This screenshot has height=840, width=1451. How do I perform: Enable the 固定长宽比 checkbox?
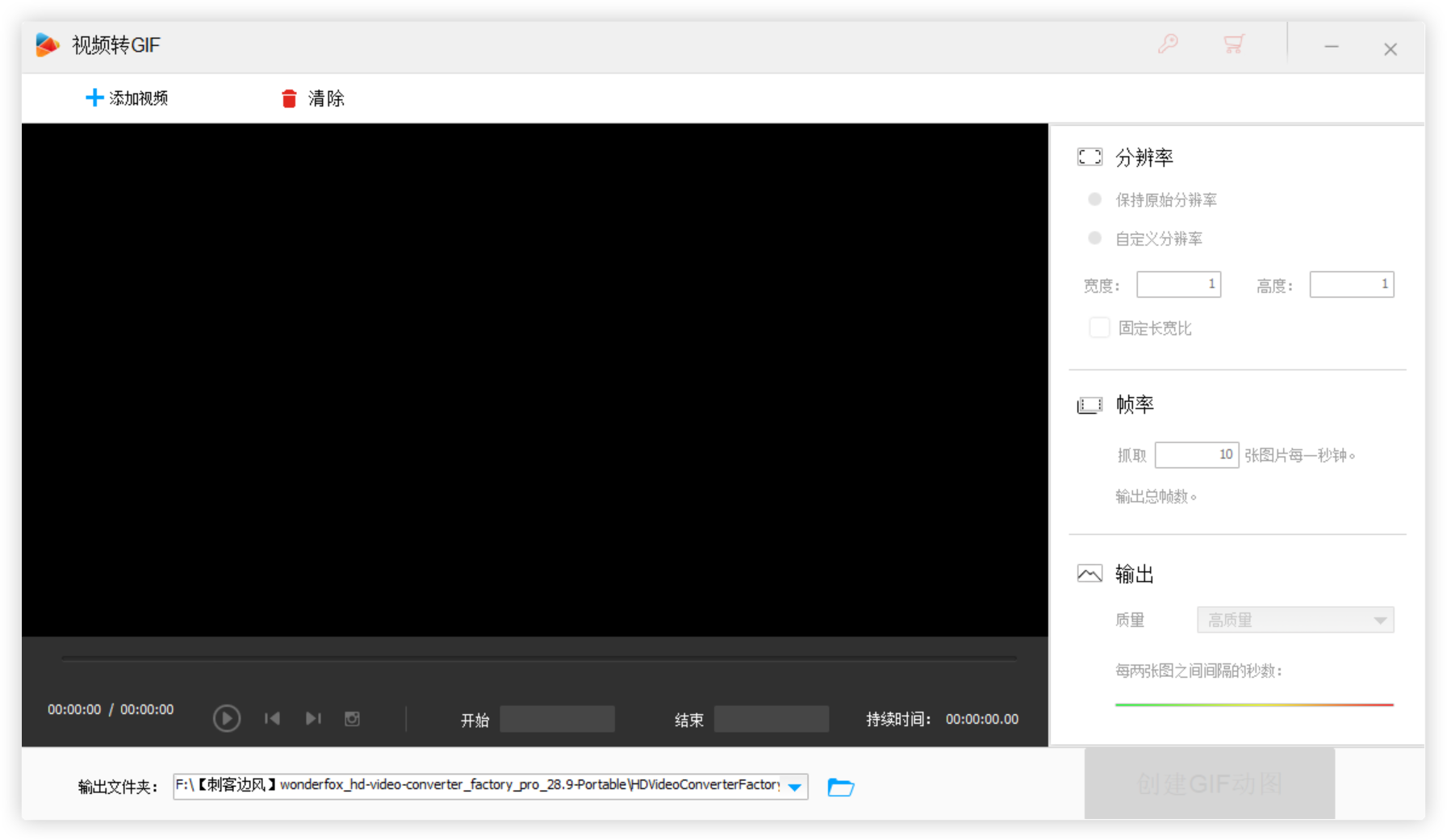(1099, 328)
